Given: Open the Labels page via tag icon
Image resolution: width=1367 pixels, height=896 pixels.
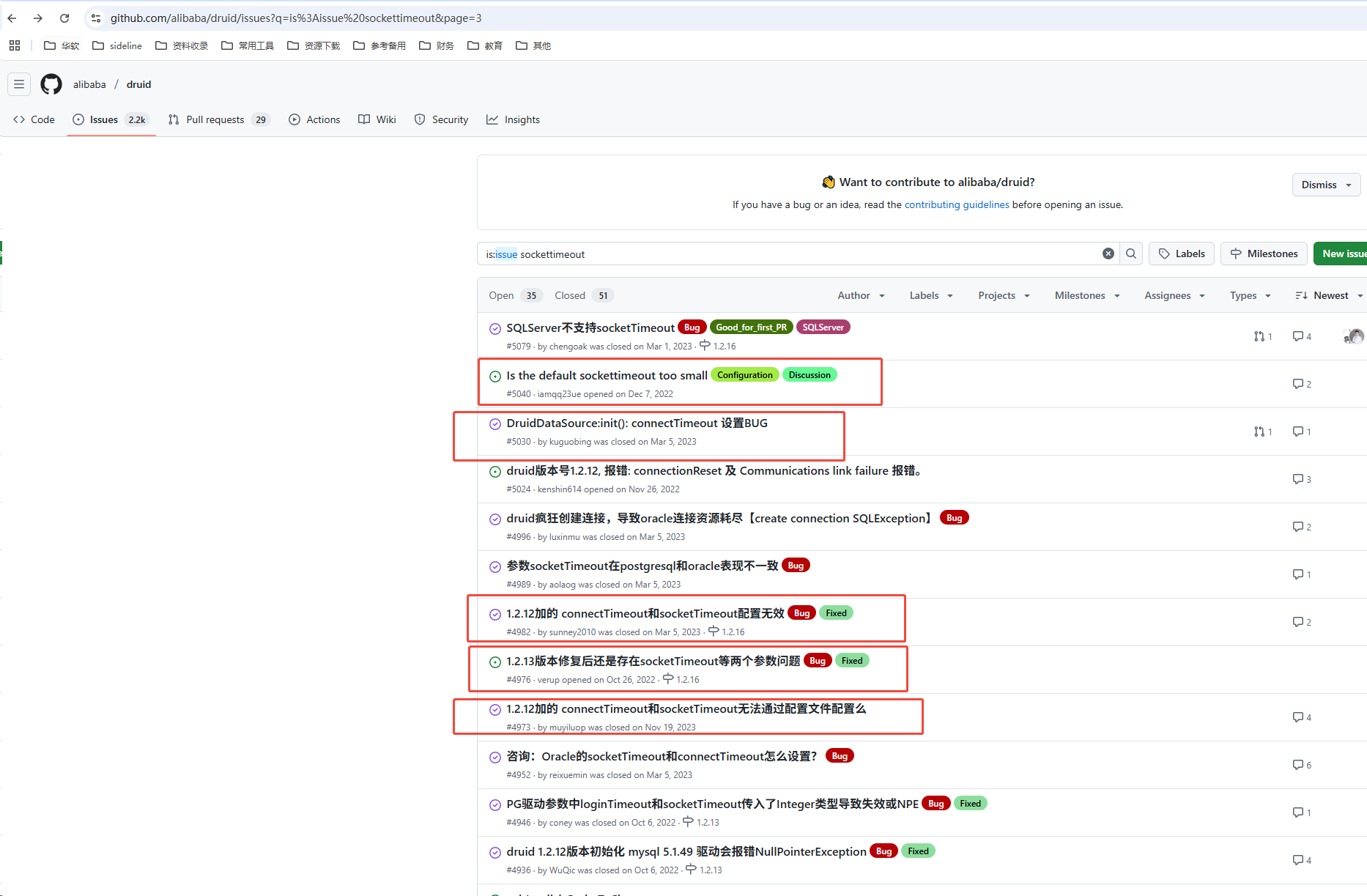Looking at the screenshot, I should pyautogui.click(x=1180, y=253).
